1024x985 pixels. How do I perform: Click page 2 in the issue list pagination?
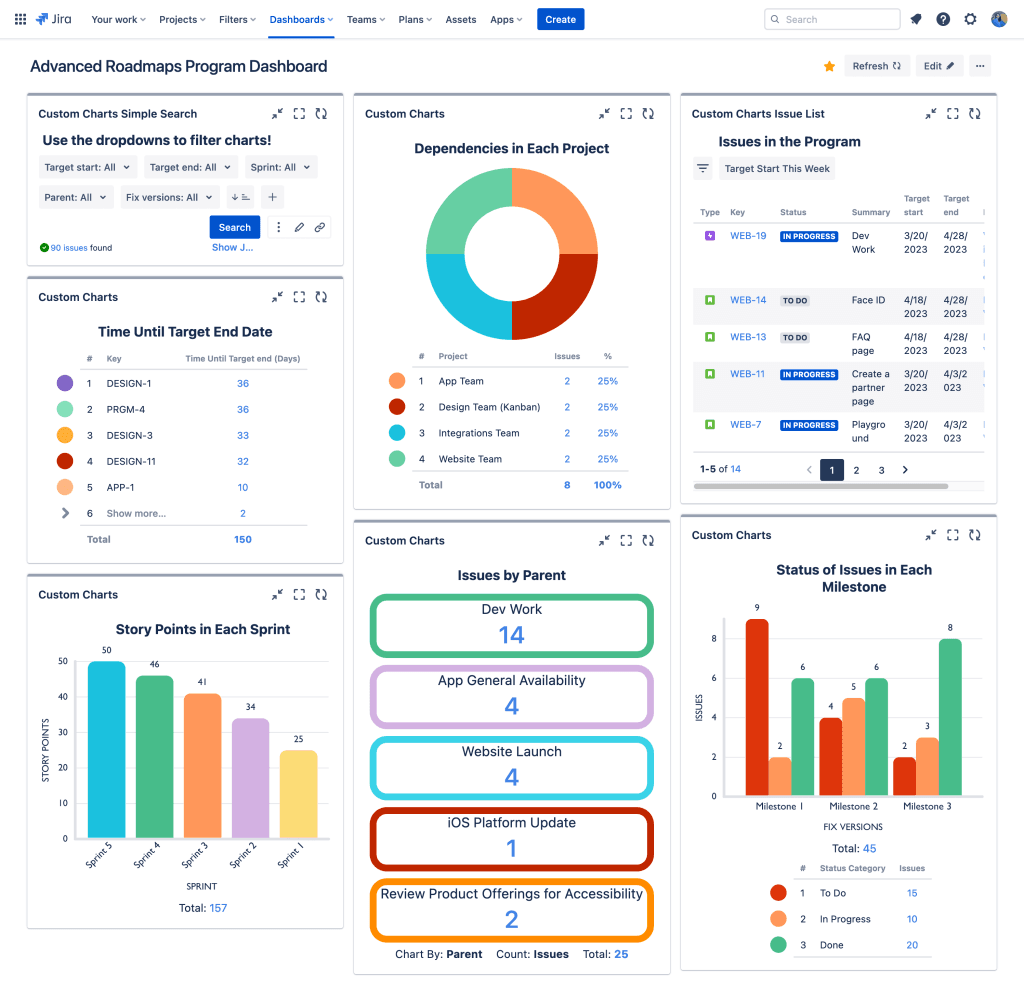pos(856,469)
